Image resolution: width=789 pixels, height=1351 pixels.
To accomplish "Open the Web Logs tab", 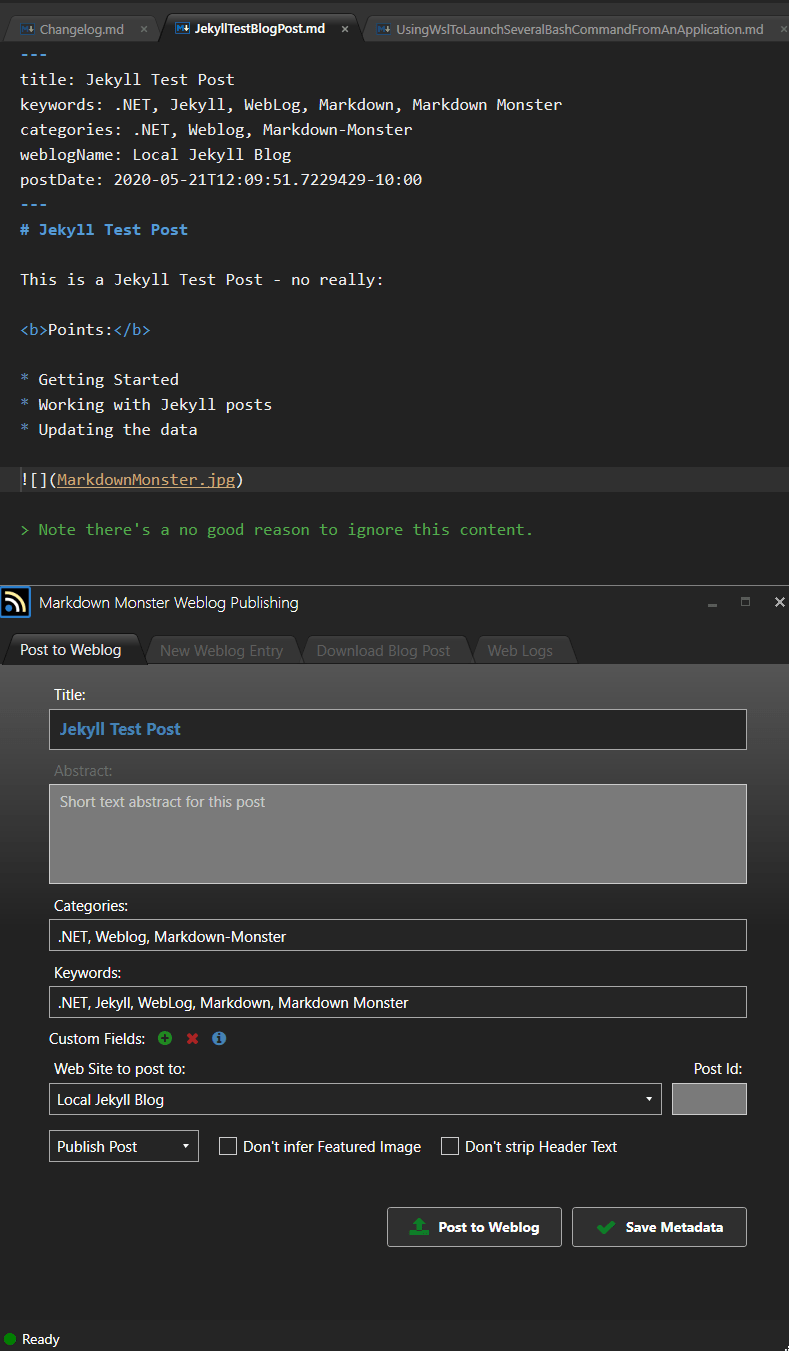I will [520, 650].
